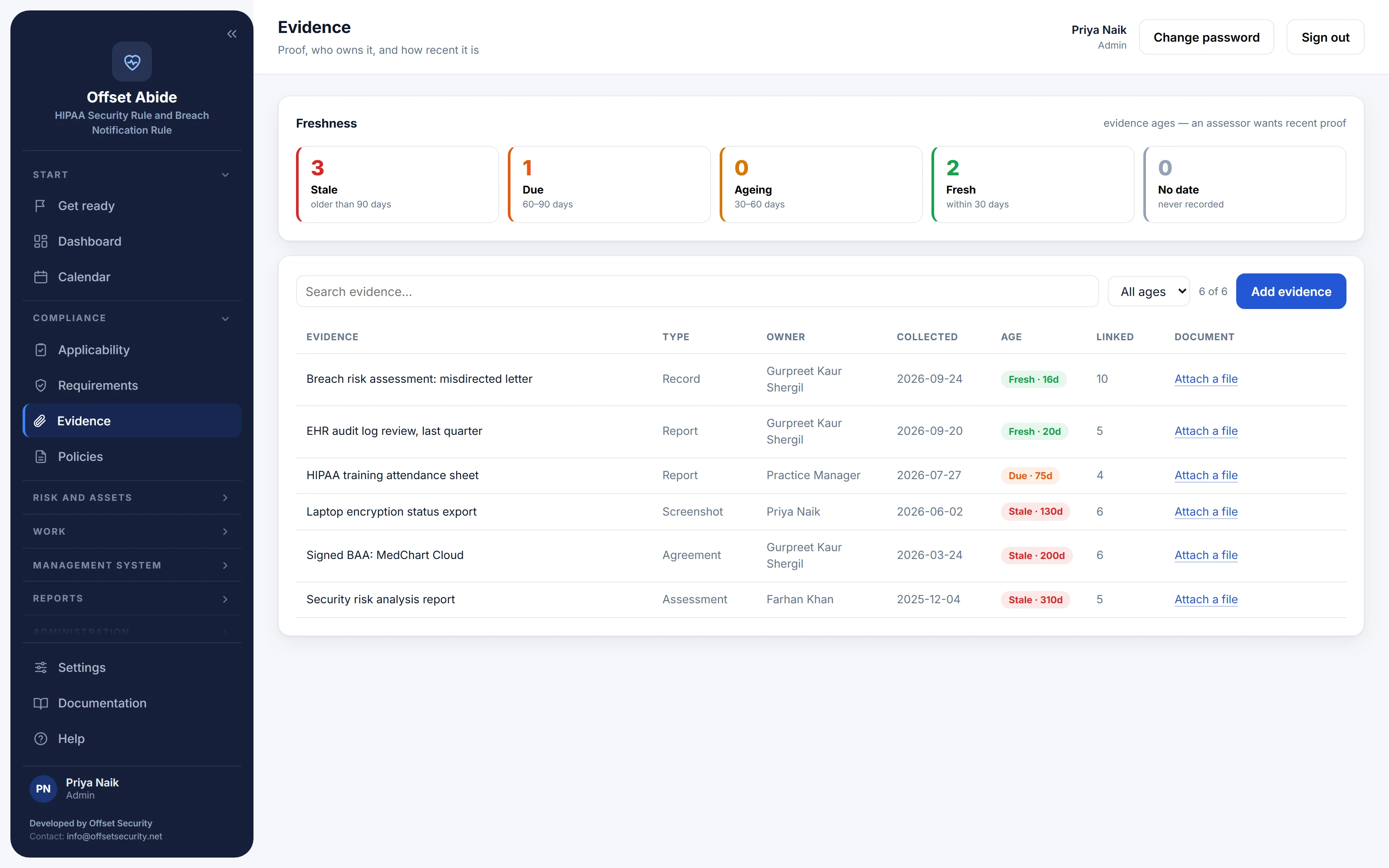Image resolution: width=1389 pixels, height=868 pixels.
Task: Attach a file for Laptop encryption status export
Action: tap(1206, 511)
